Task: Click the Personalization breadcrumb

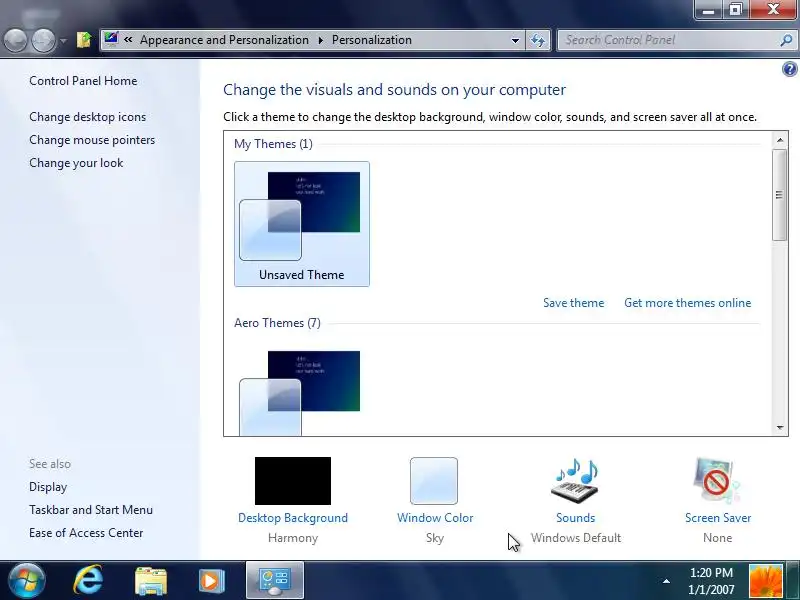Action: [371, 40]
